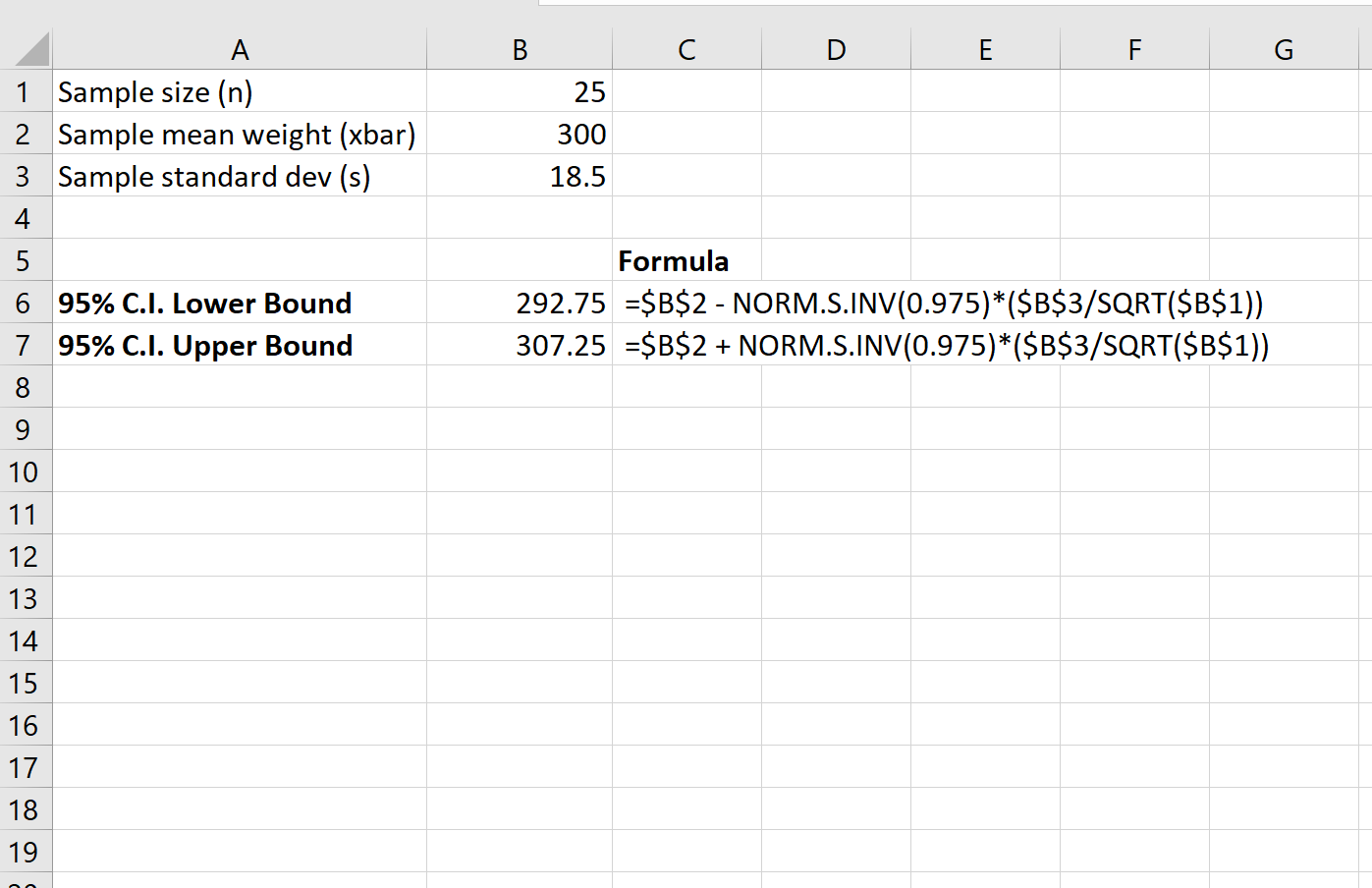Click the lower bound formula with minus NORM.S.INV

click(x=944, y=303)
